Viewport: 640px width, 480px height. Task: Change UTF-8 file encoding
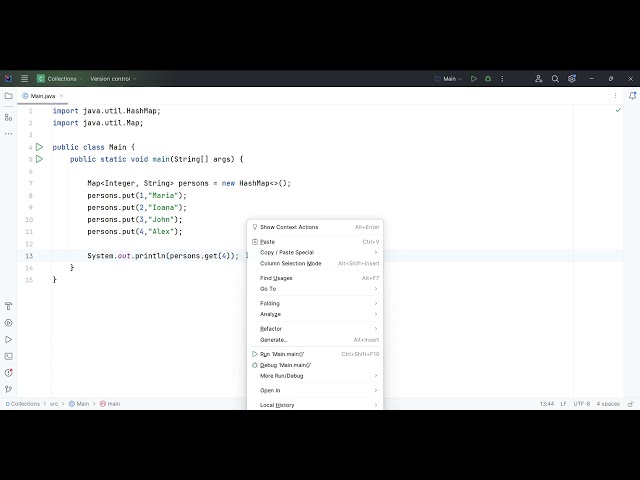point(582,404)
